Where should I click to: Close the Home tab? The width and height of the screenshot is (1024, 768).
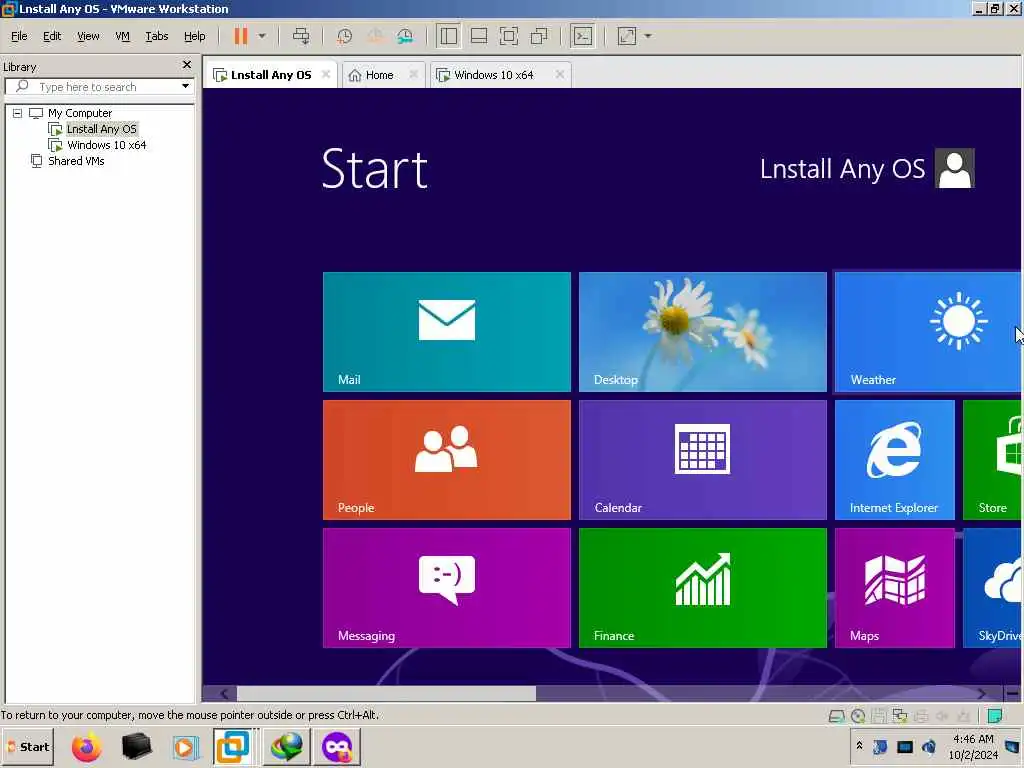[x=413, y=74]
